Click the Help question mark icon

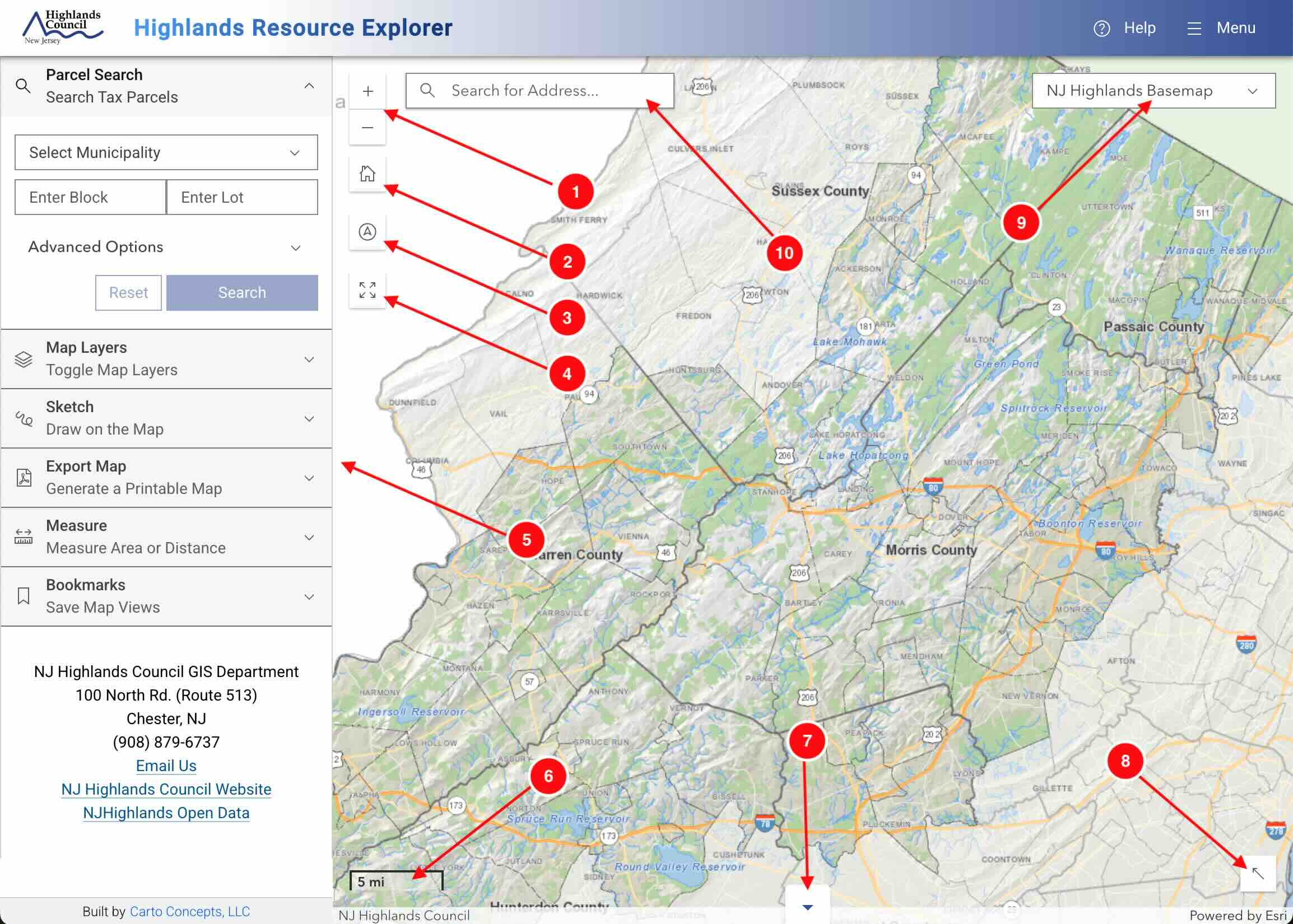pos(1103,27)
